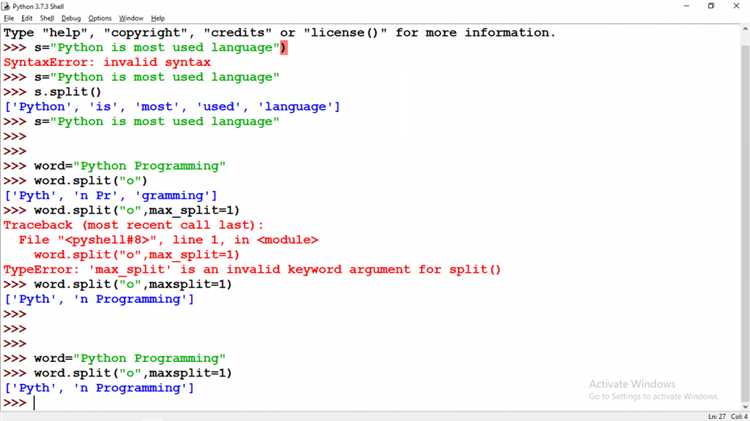750x421 pixels.
Task: Click the red 'word.split("o",max_split=1)' traceback line
Action: 136,255
